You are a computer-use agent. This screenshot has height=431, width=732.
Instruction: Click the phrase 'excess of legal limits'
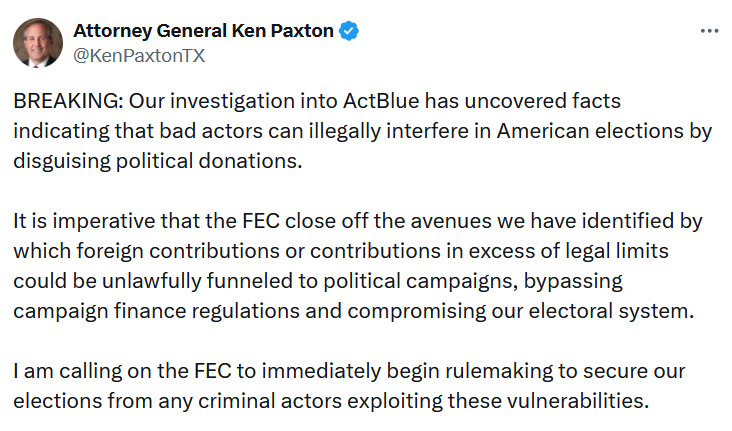pos(569,251)
